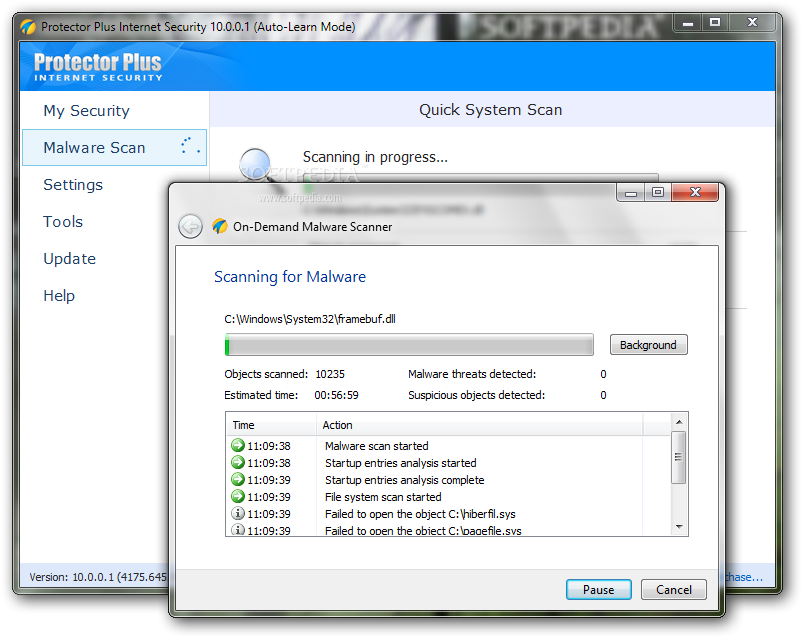
Task: Close the Protector Plus main window
Action: (752, 23)
